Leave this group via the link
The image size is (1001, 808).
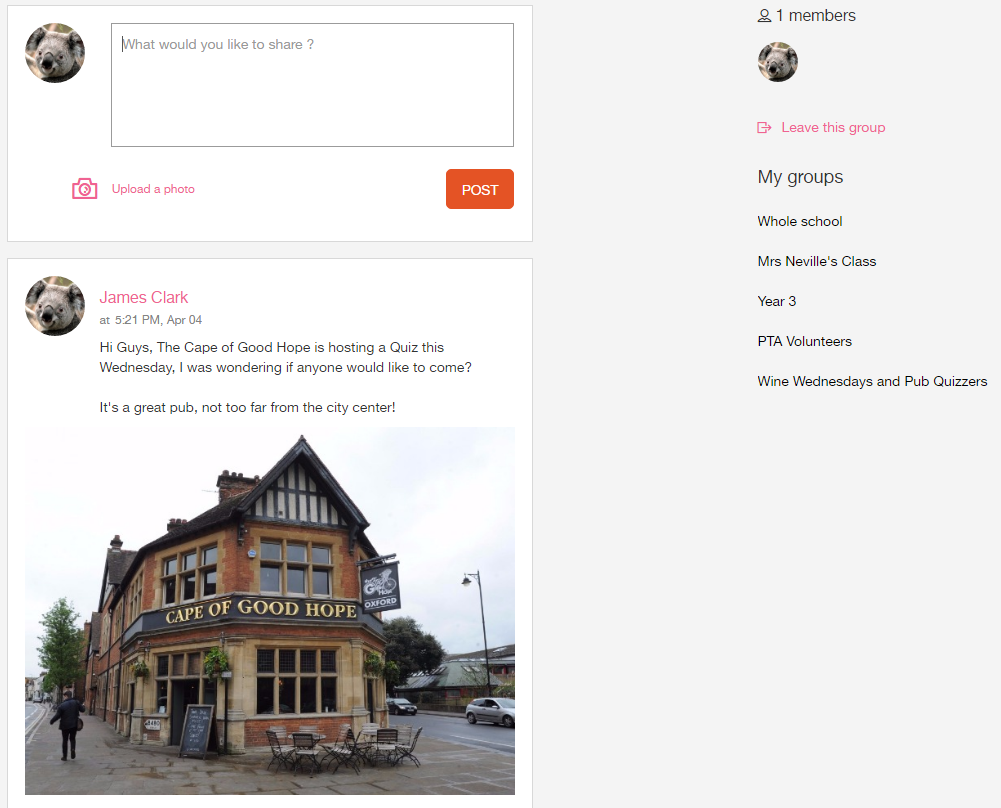pos(833,128)
